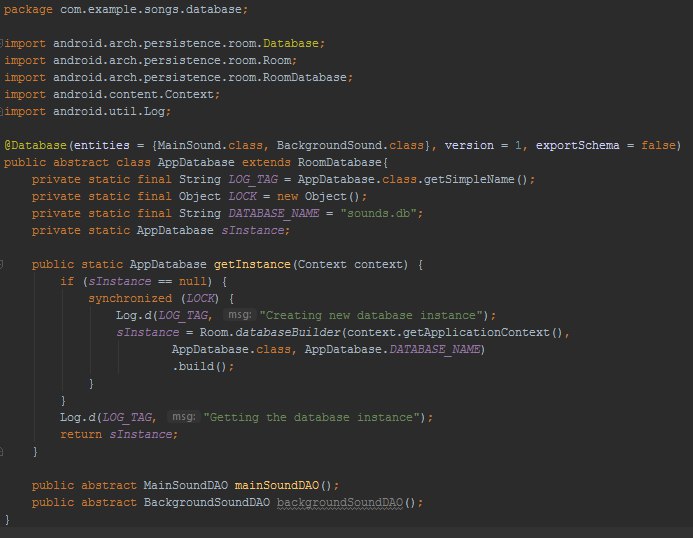Image resolution: width=693 pixels, height=538 pixels.
Task: Click android.util.Log import
Action: coord(109,111)
